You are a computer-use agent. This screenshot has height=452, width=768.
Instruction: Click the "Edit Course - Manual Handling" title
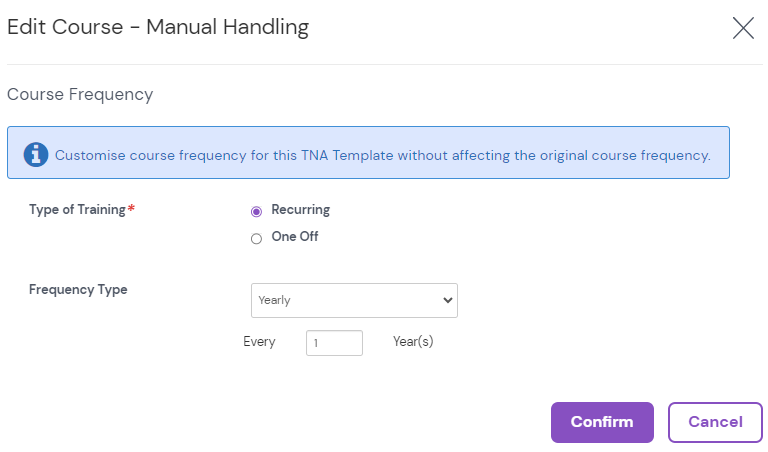click(x=158, y=27)
